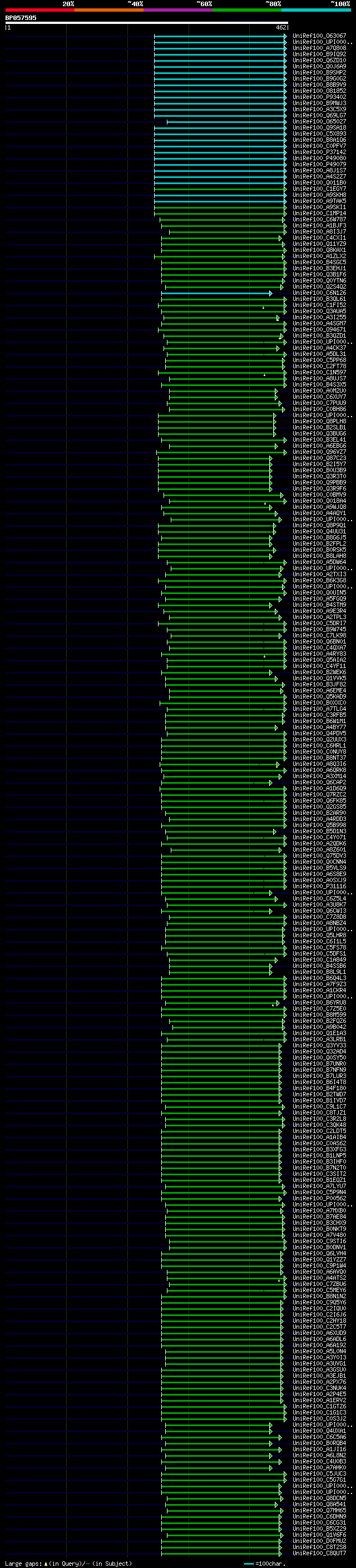Select the UniRef100_A4S2Z7 label
Image resolution: width=356 pixels, height=1568 pixels.
pyautogui.click(x=319, y=176)
